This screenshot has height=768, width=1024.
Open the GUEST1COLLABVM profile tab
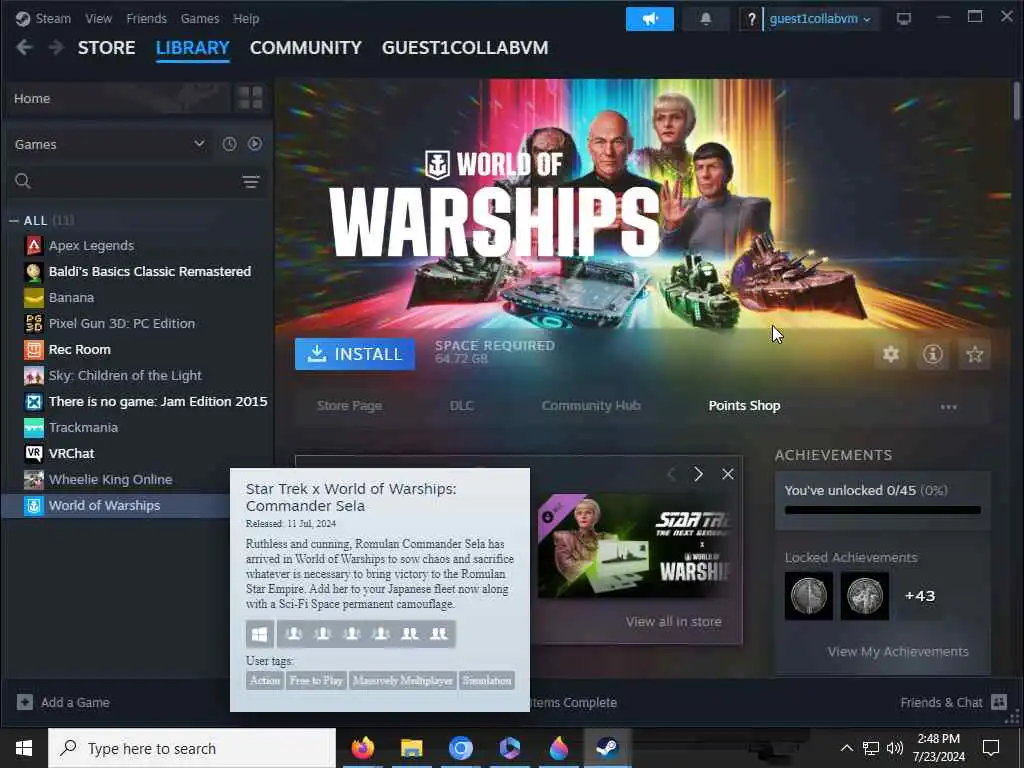click(x=465, y=48)
